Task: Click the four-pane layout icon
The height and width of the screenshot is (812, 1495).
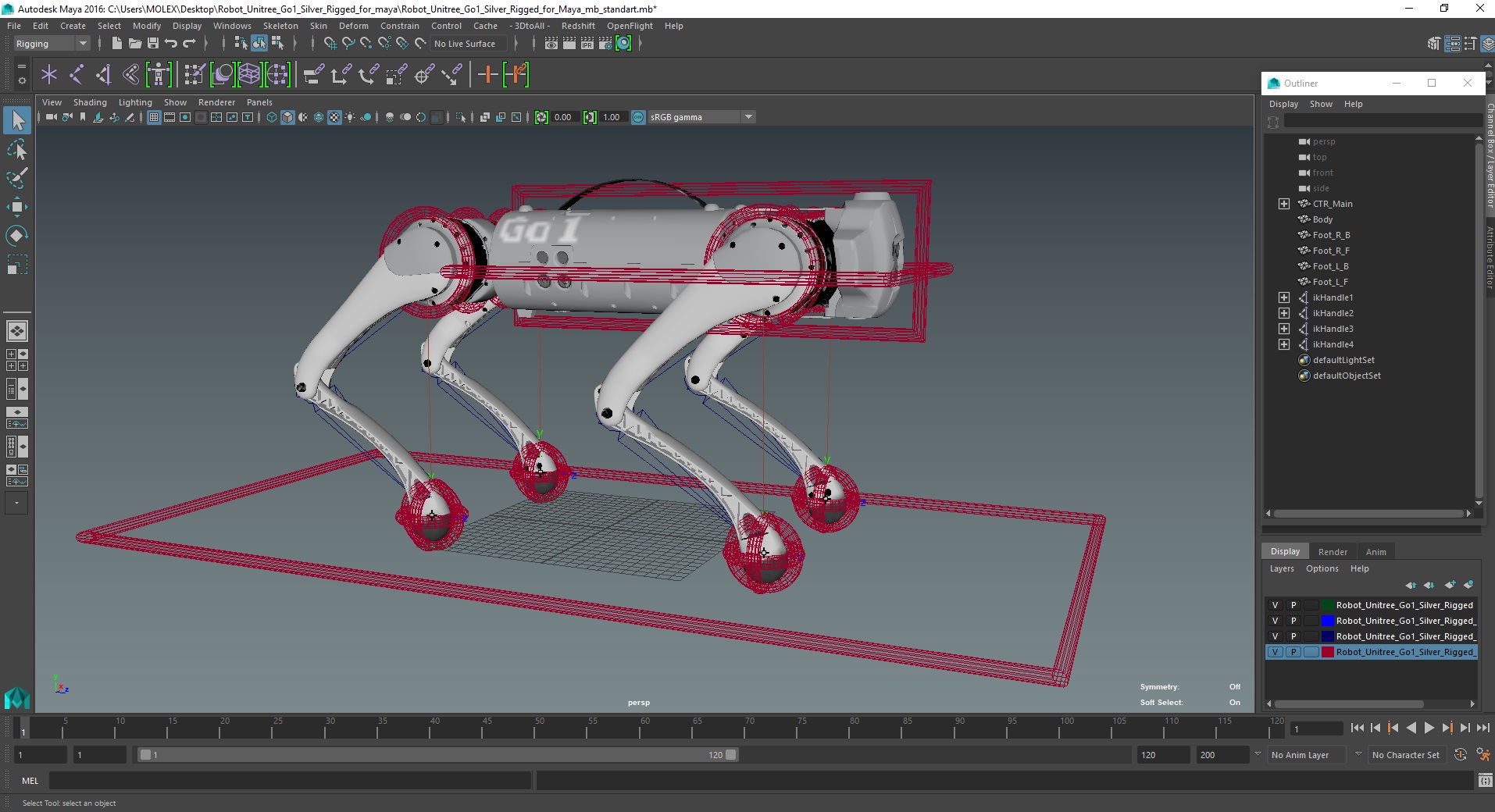Action: pos(16,360)
